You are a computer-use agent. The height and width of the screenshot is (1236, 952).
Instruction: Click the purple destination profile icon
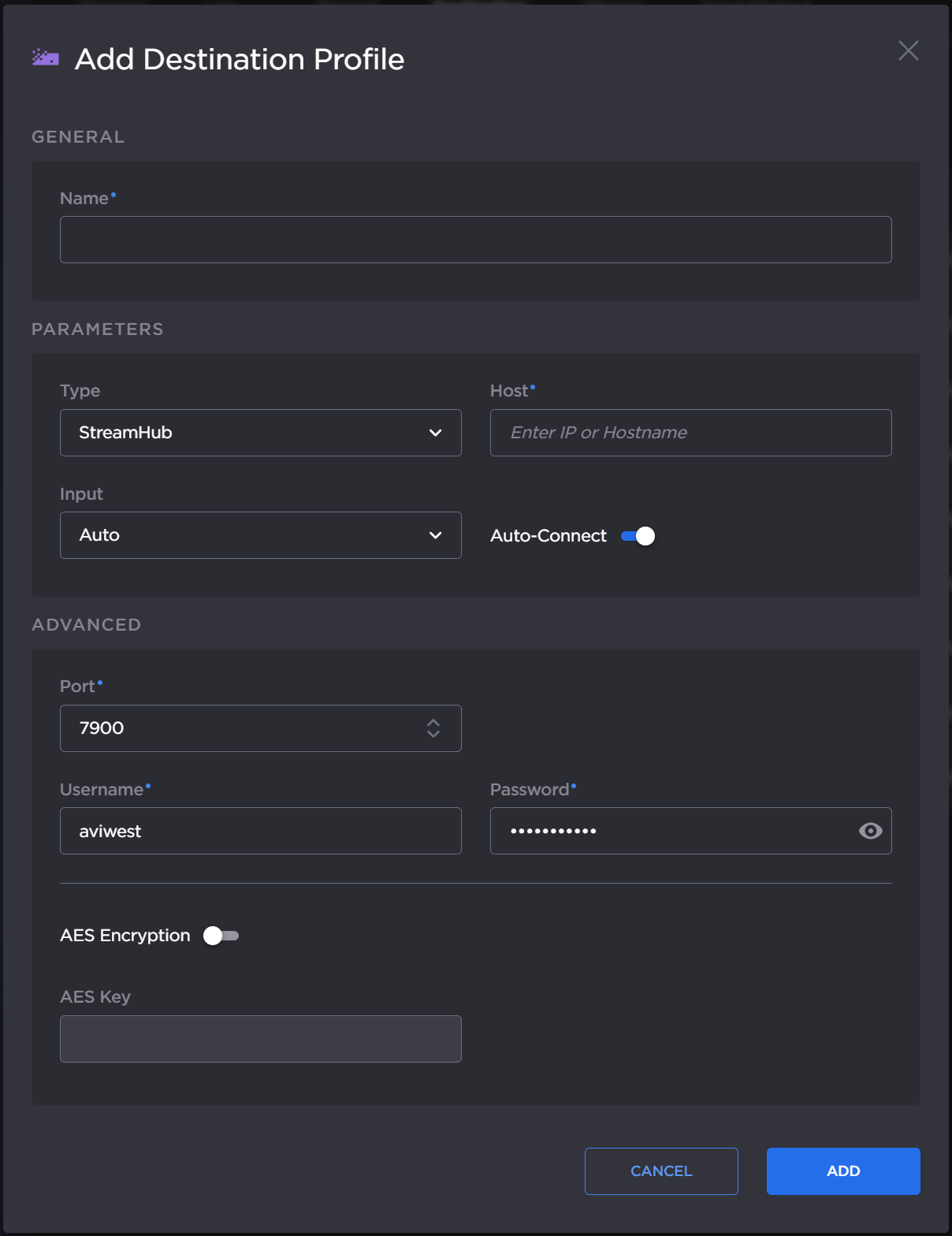coord(46,58)
